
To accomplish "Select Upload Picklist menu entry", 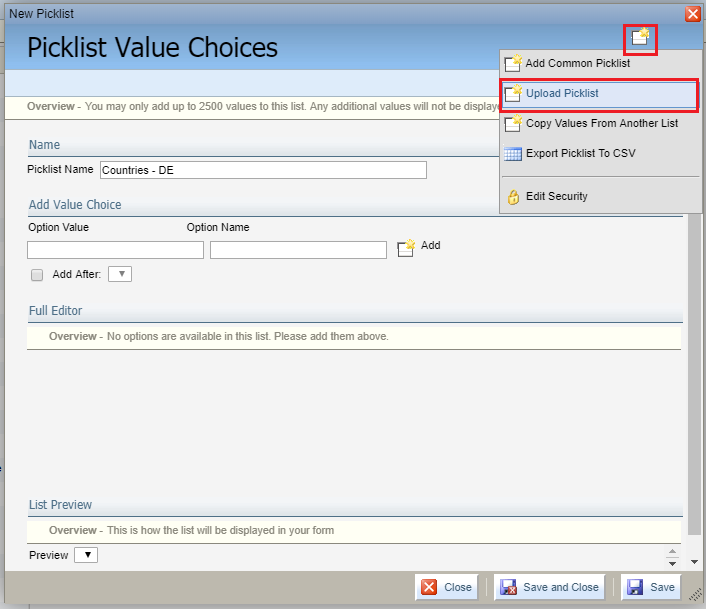I will tap(599, 94).
